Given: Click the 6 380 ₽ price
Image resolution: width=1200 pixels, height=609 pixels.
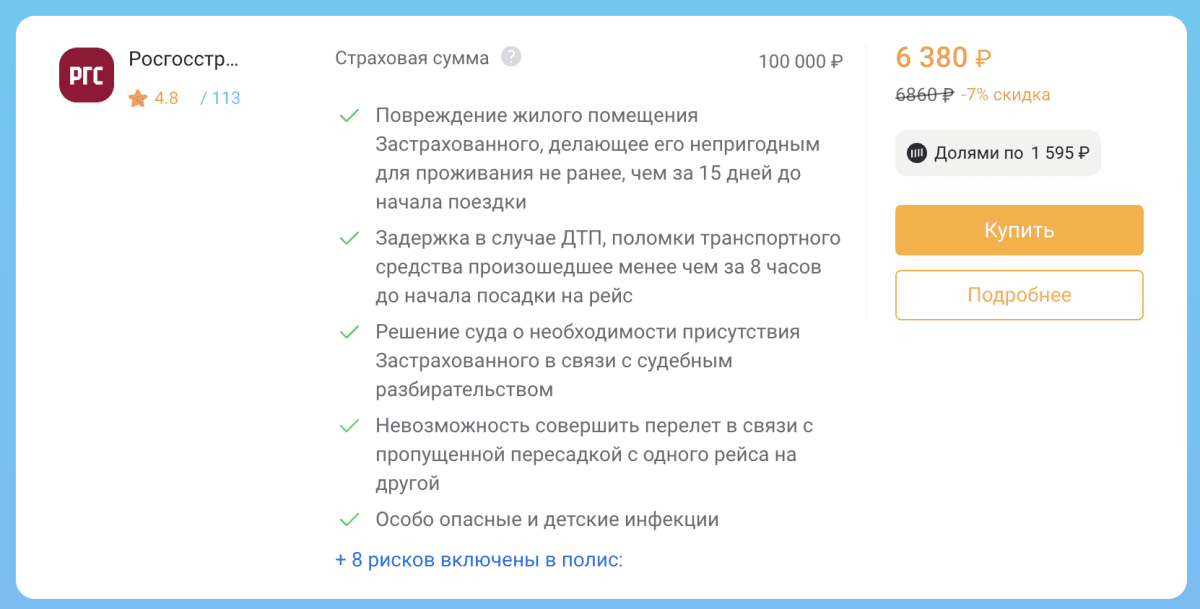Looking at the screenshot, I should [x=943, y=58].
